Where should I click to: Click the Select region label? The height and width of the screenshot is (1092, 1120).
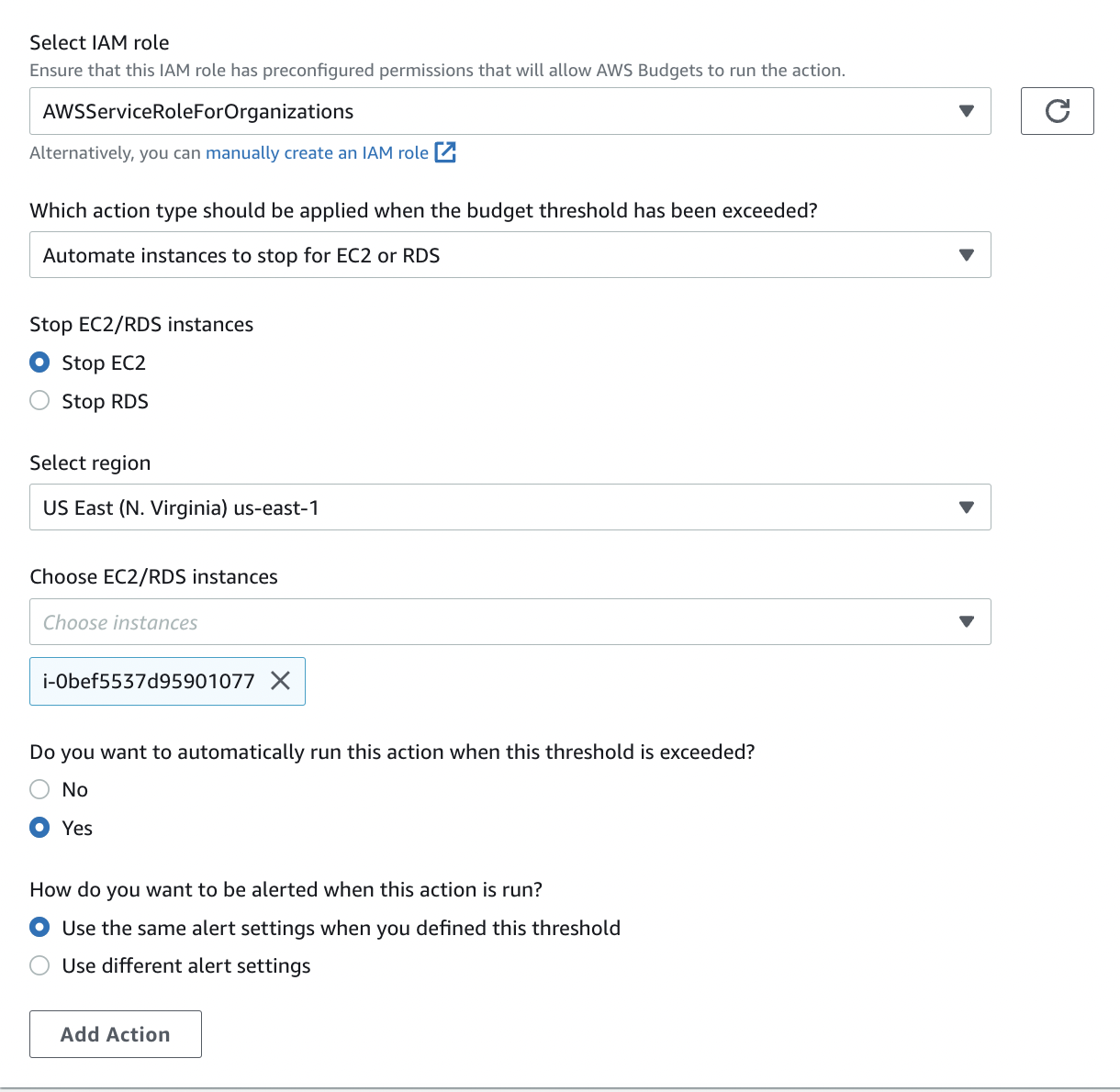(90, 462)
